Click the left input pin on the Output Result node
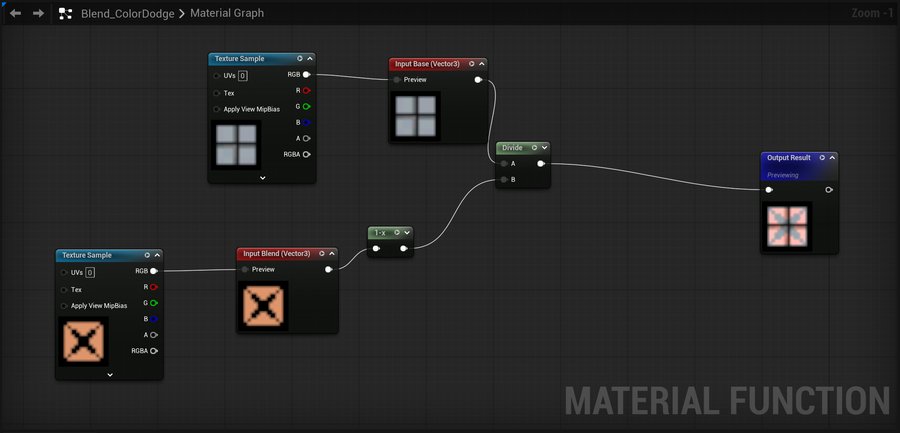This screenshot has height=433, width=900. (769, 190)
